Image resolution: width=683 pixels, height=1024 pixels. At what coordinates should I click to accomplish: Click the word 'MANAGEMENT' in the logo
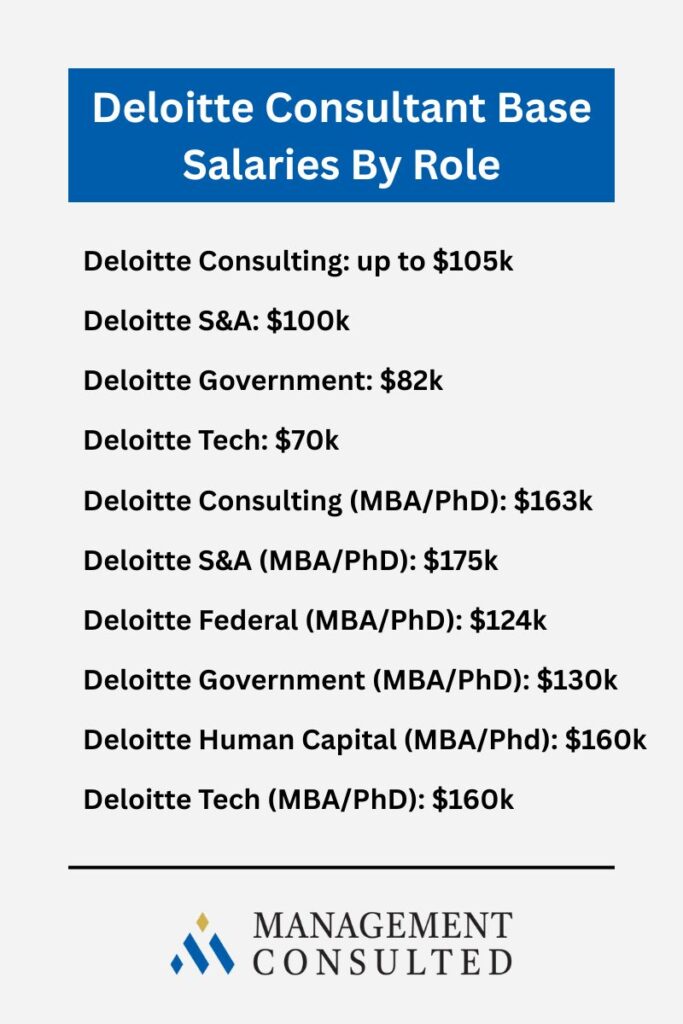click(382, 925)
